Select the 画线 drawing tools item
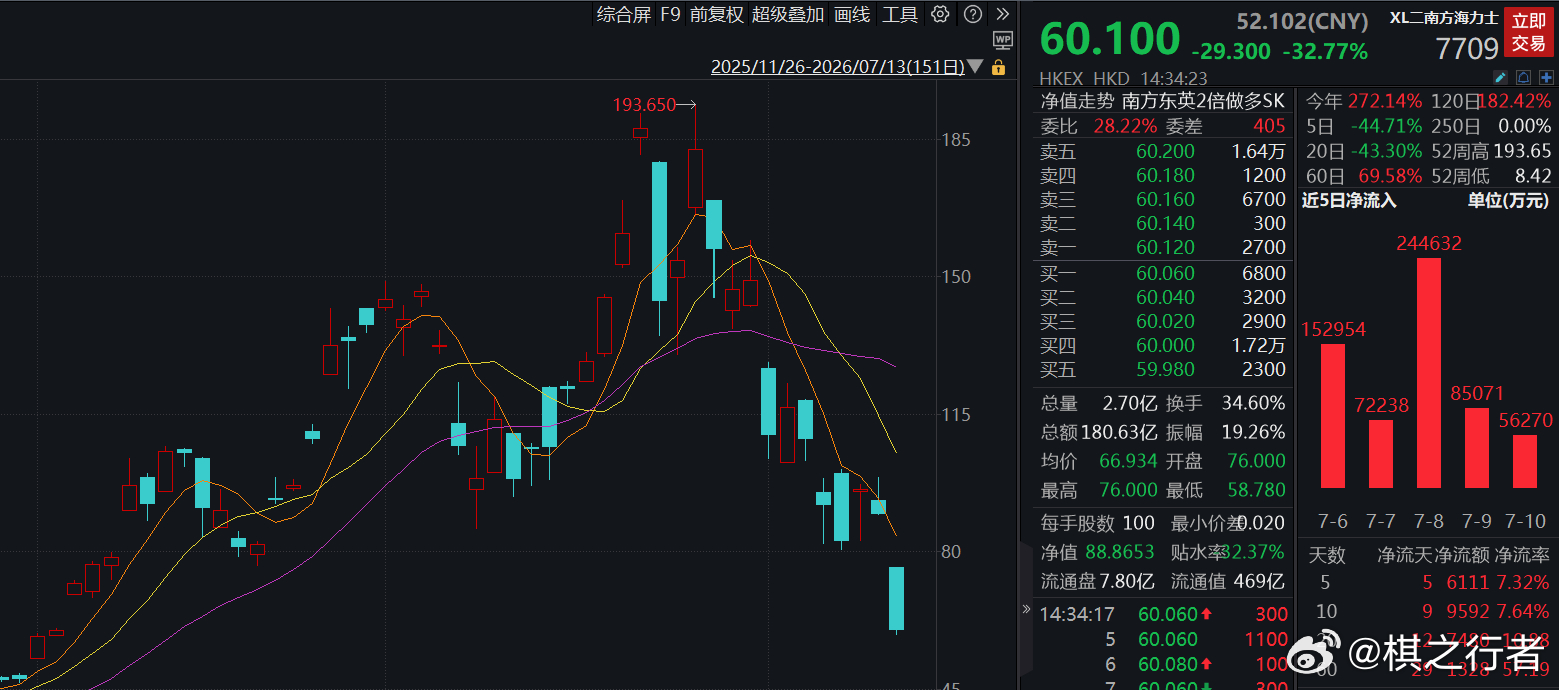The width and height of the screenshot is (1559, 690). point(852,14)
